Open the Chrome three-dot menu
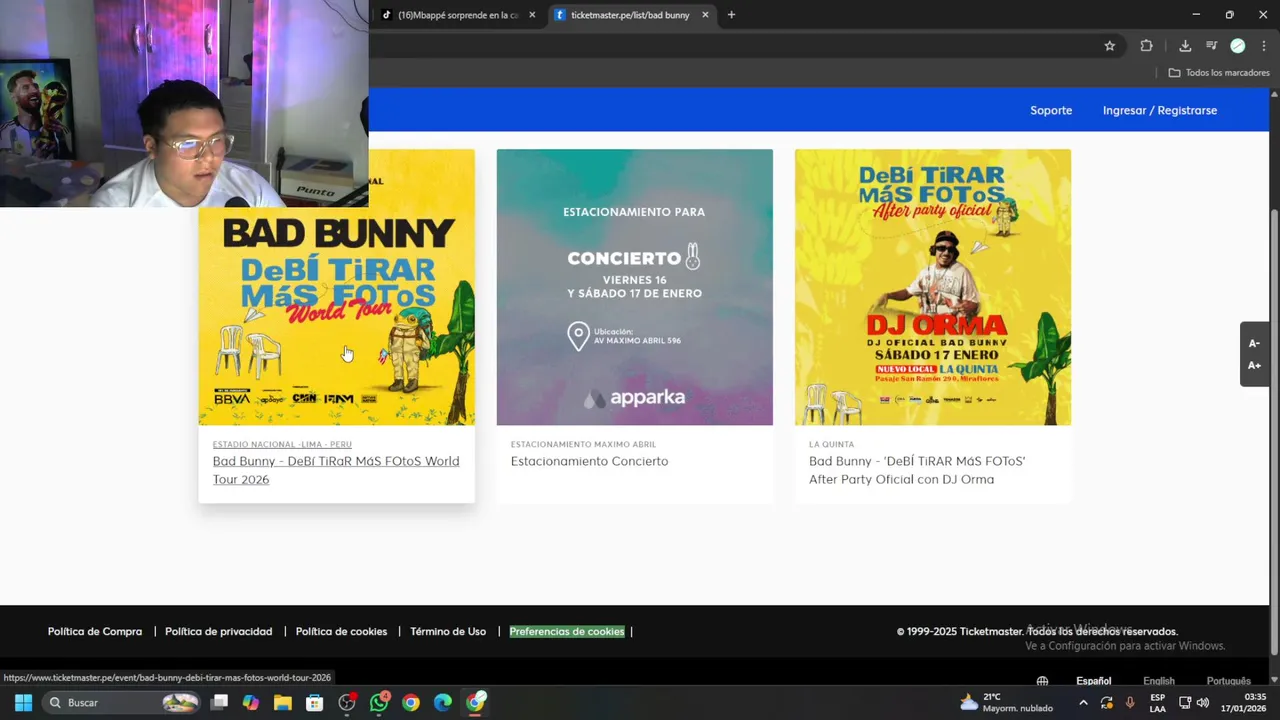1280x720 pixels. click(x=1264, y=46)
